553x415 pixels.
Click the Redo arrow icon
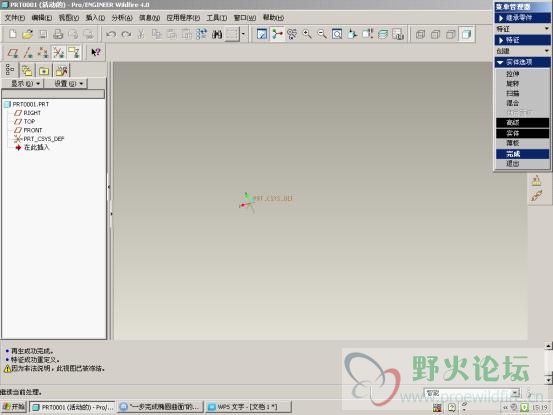pos(126,34)
